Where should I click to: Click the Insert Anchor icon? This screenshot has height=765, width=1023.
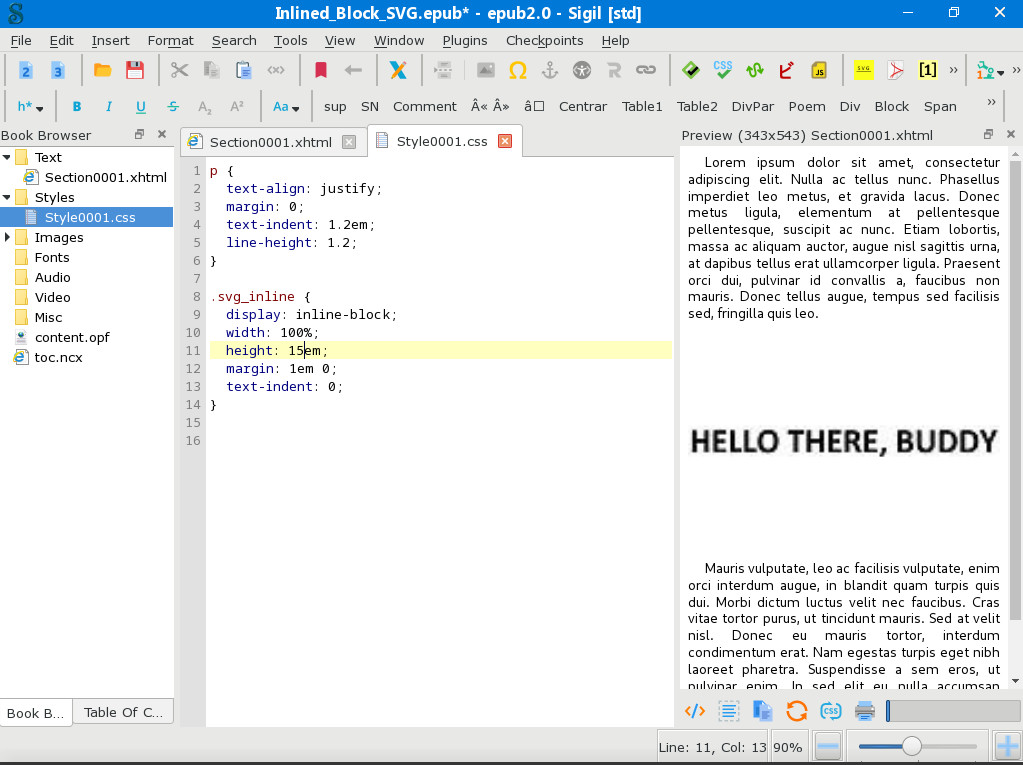[x=549, y=70]
